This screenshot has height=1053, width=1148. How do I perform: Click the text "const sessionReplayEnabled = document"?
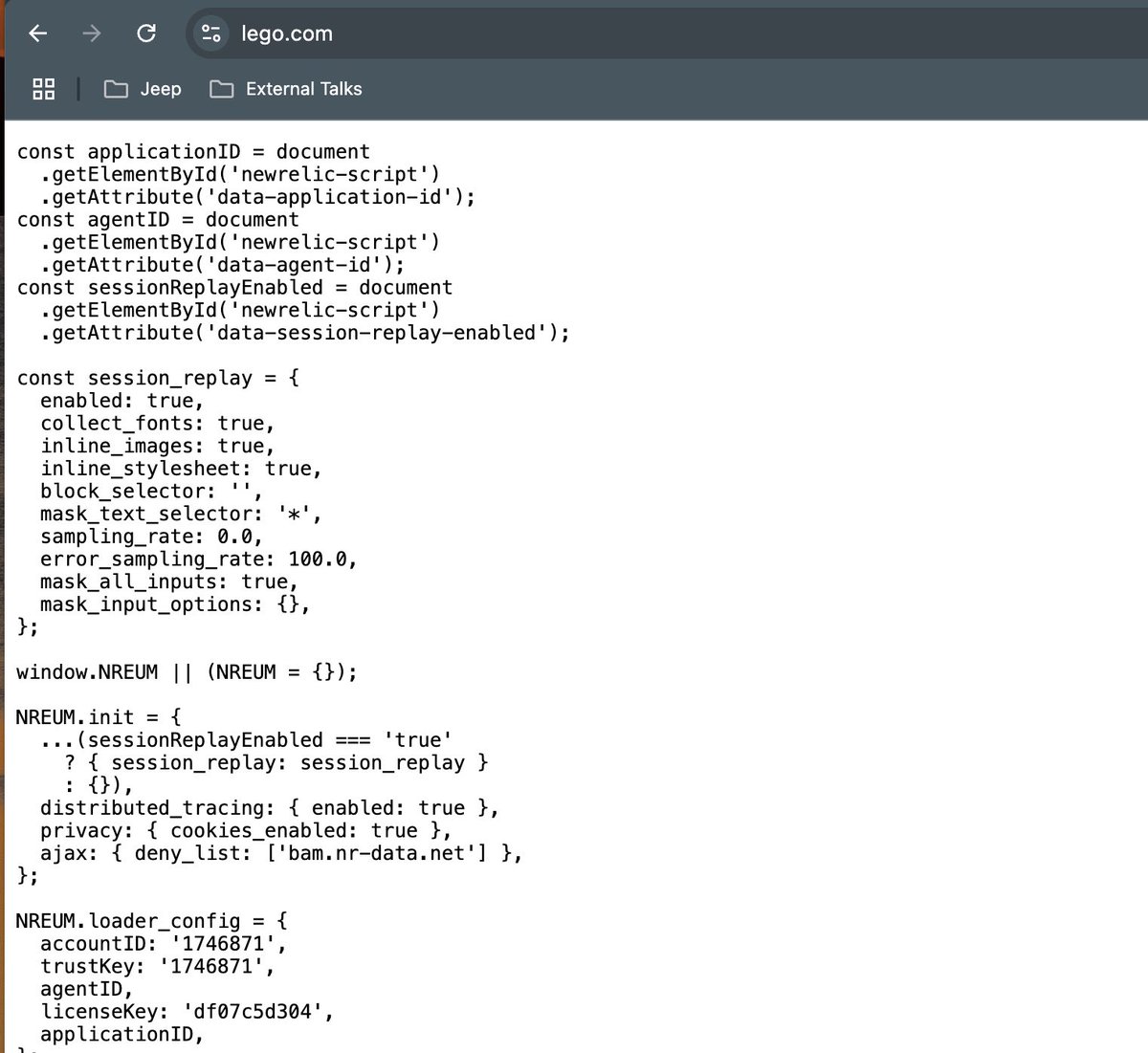click(x=234, y=288)
